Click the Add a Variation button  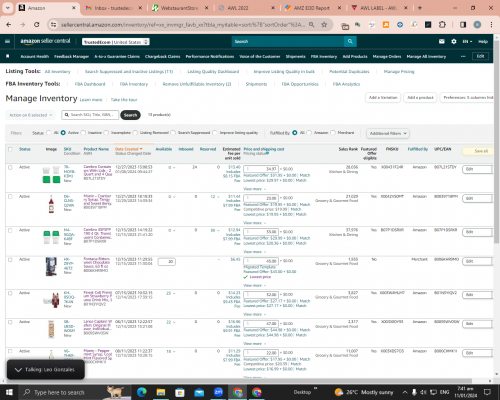(383, 98)
